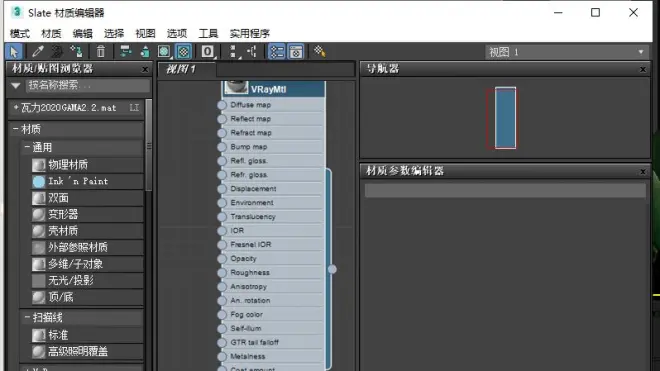Click the Translucency slot label

coord(253,216)
